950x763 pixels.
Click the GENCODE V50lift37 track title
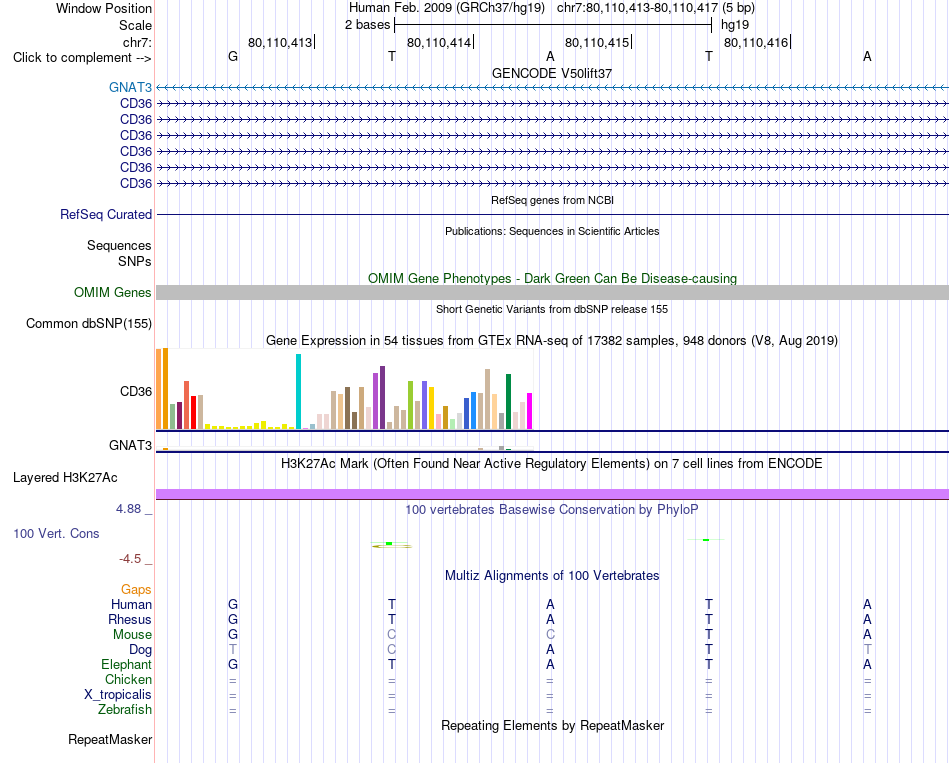(552, 73)
